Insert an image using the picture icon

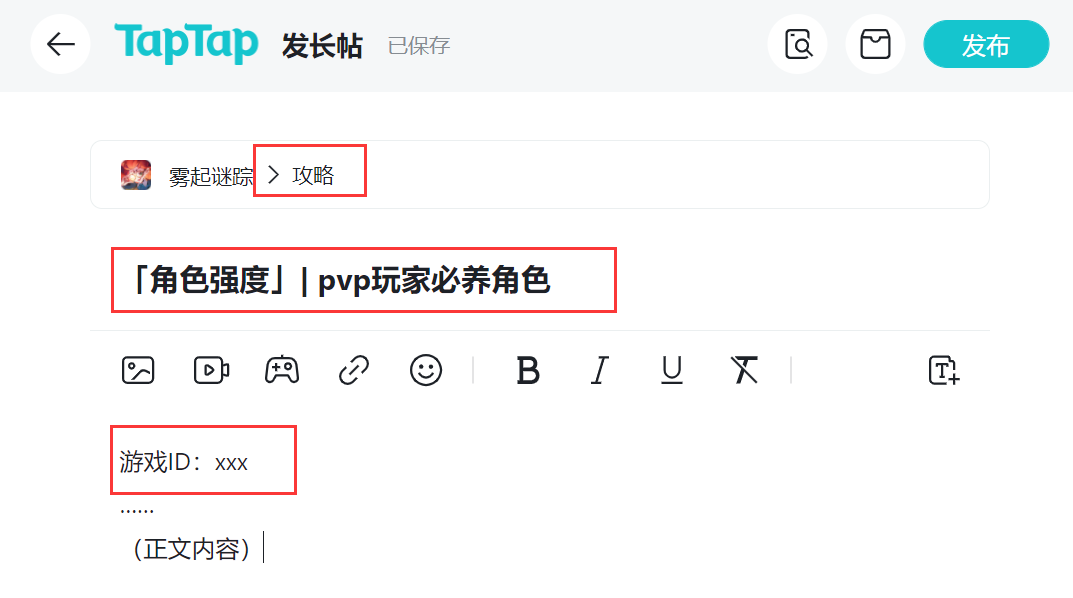click(x=138, y=370)
